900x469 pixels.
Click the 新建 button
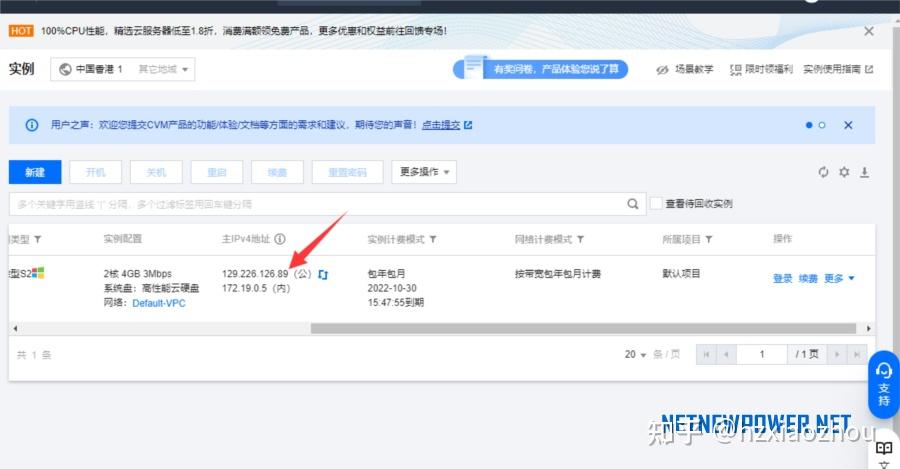click(x=35, y=172)
